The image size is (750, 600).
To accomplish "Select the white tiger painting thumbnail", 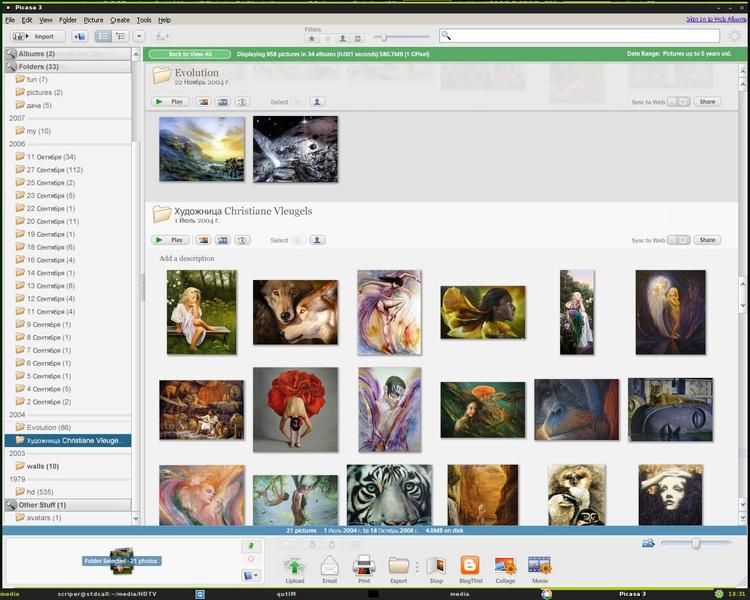I will [x=389, y=495].
